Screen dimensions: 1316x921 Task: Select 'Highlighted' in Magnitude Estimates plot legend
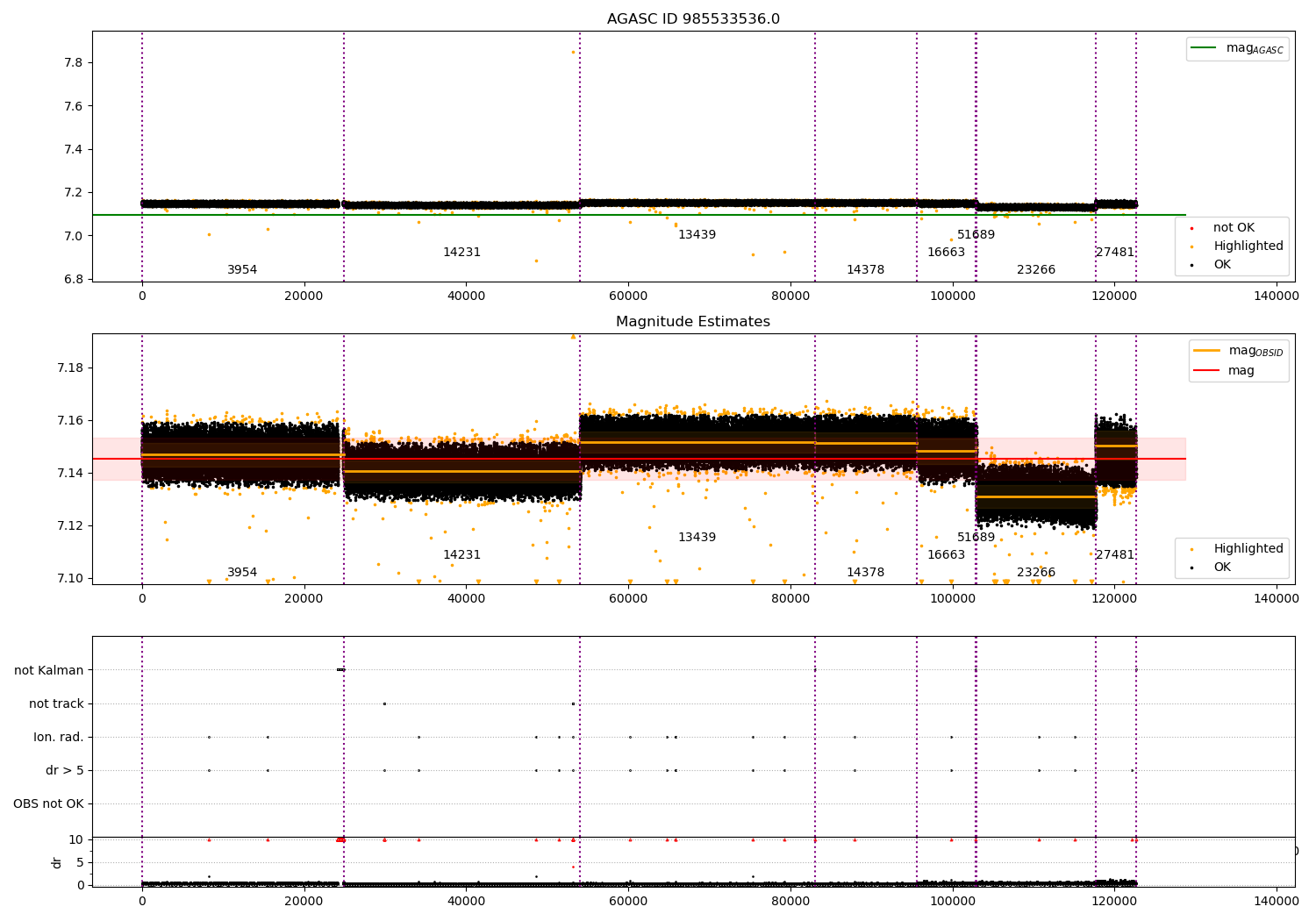click(x=1237, y=549)
